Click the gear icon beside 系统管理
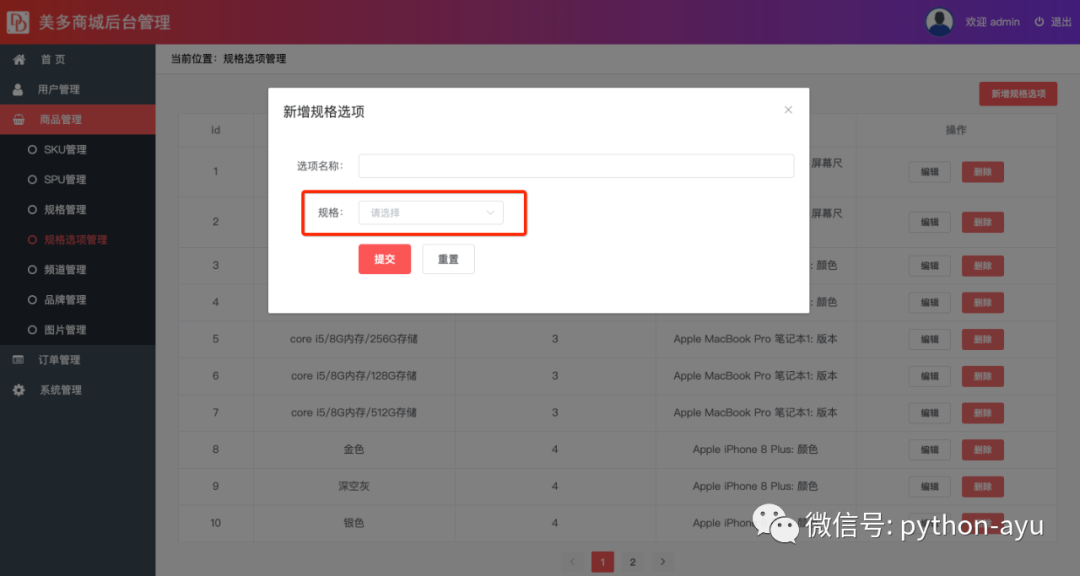Screen dimensions: 1080x576 [19, 390]
